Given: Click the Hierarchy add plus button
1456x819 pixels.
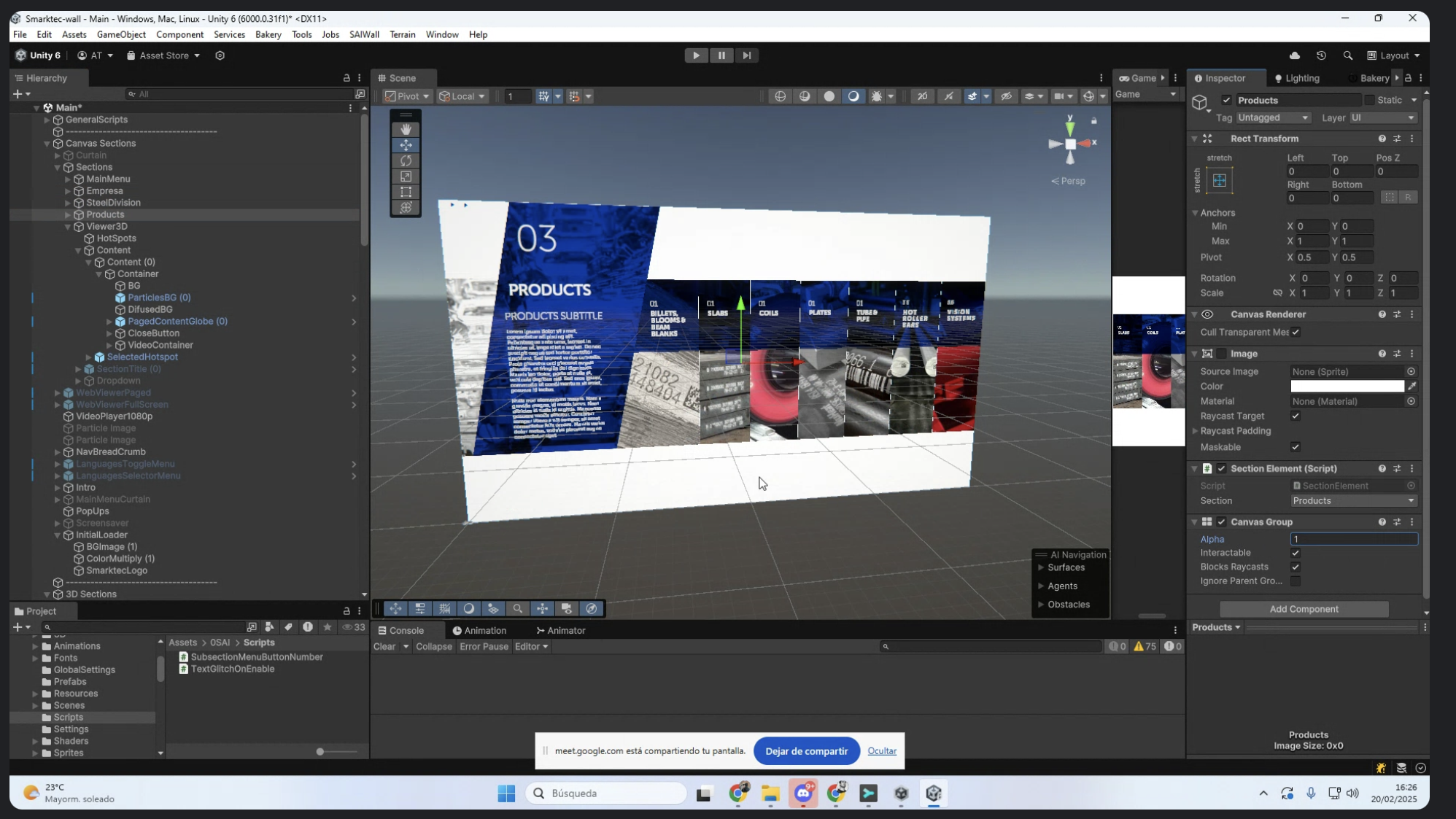Looking at the screenshot, I should 18,94.
